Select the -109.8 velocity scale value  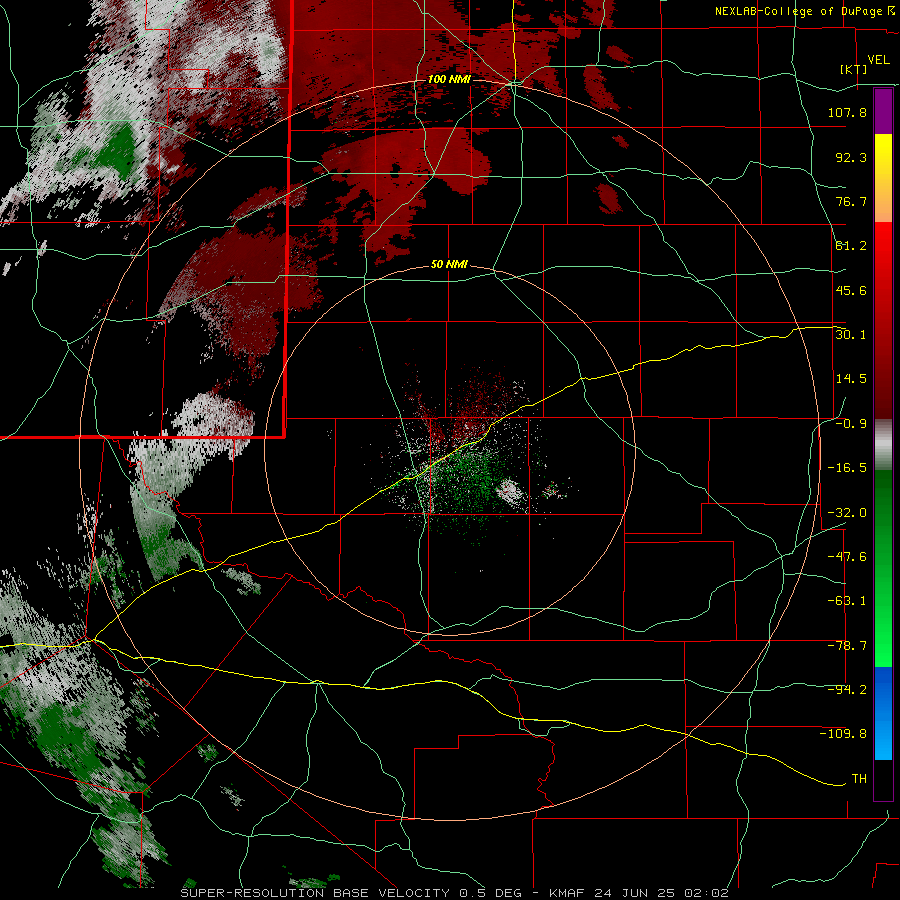click(x=843, y=734)
